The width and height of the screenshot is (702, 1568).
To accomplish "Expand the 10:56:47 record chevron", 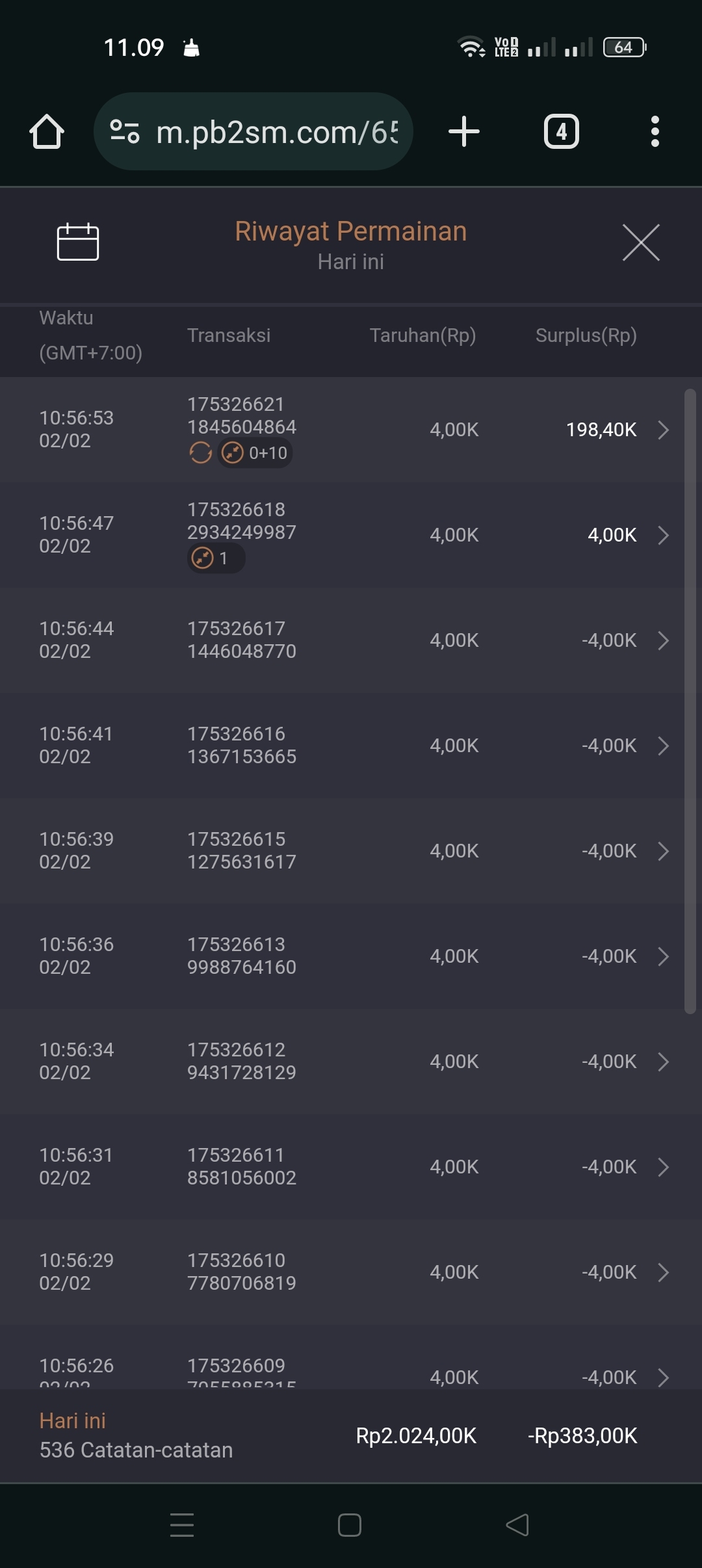I will (663, 535).
